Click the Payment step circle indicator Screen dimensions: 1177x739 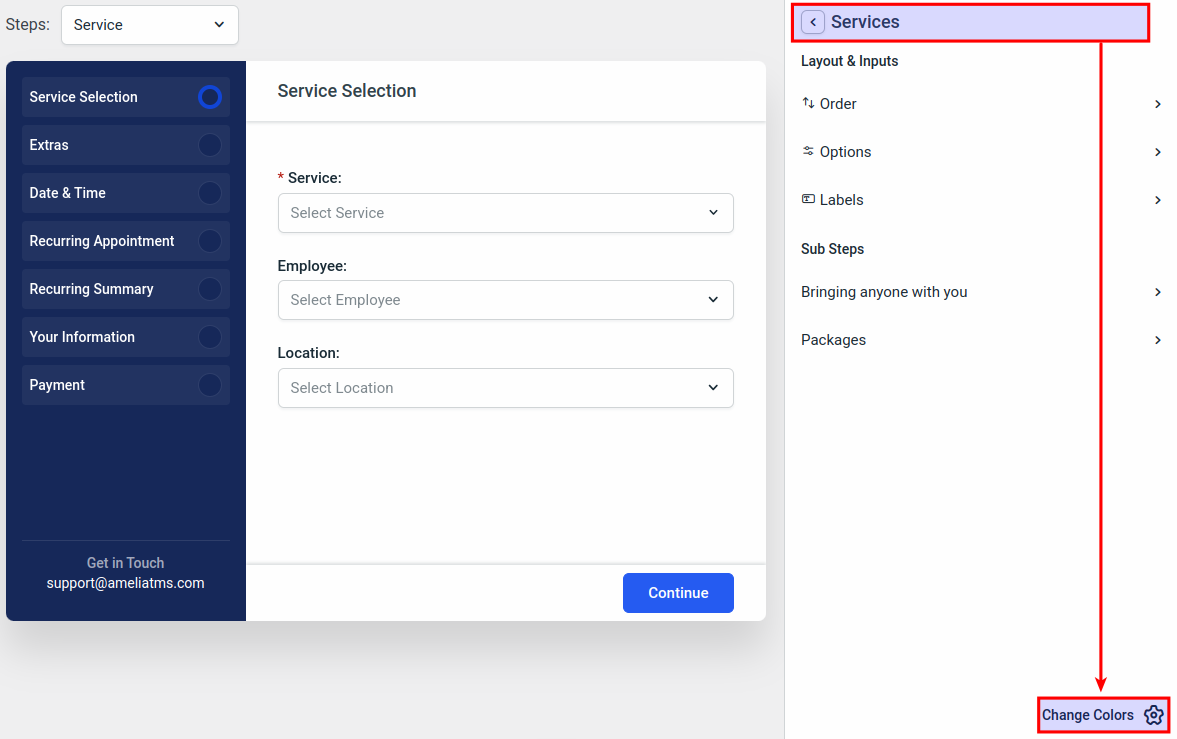209,385
